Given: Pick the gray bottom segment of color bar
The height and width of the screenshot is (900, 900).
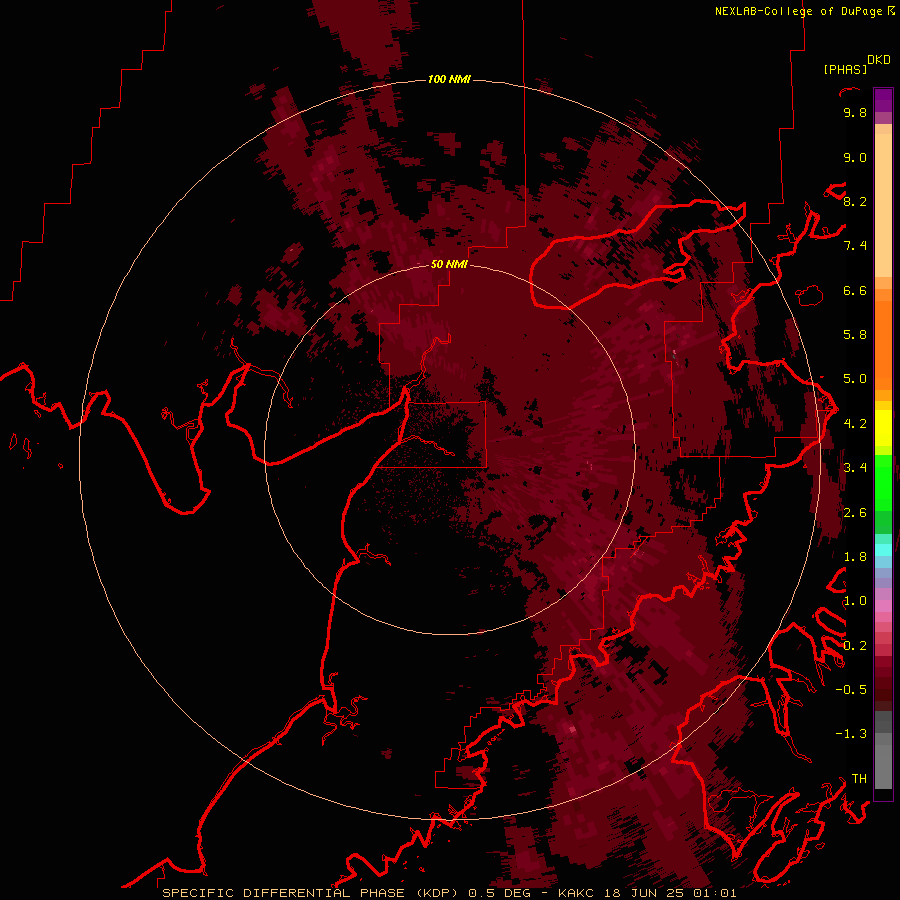Looking at the screenshot, I should (x=883, y=766).
